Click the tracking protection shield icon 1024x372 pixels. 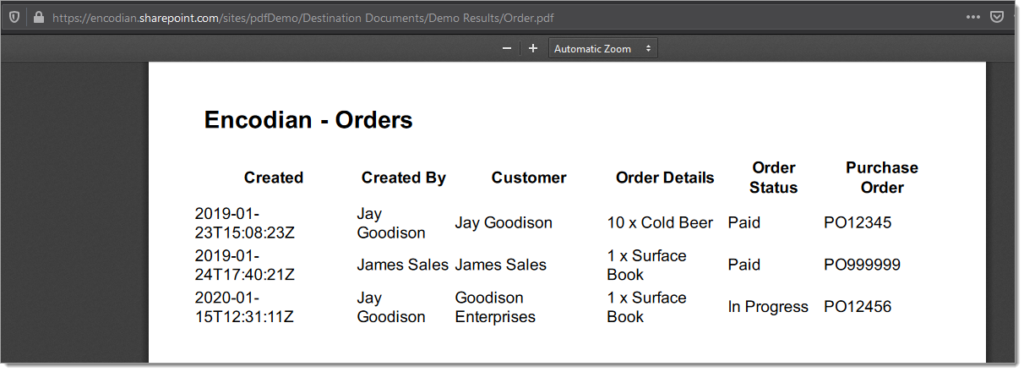[14, 18]
